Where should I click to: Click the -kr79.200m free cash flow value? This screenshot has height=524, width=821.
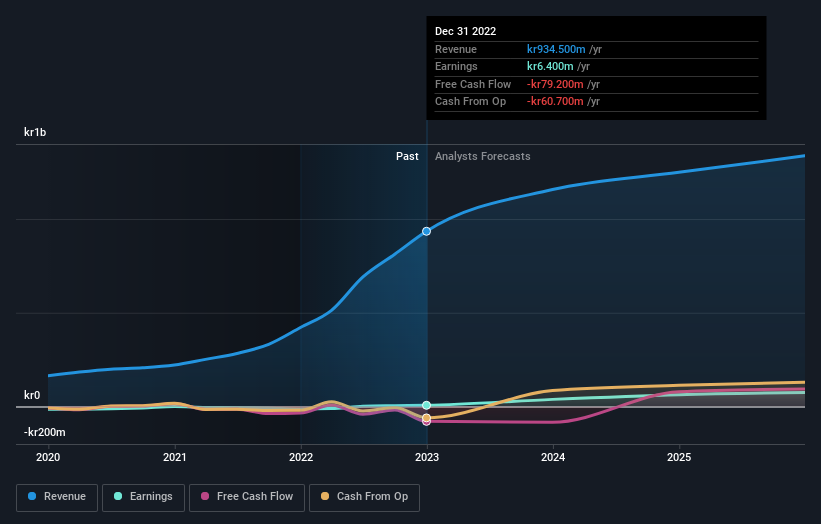pyautogui.click(x=555, y=84)
